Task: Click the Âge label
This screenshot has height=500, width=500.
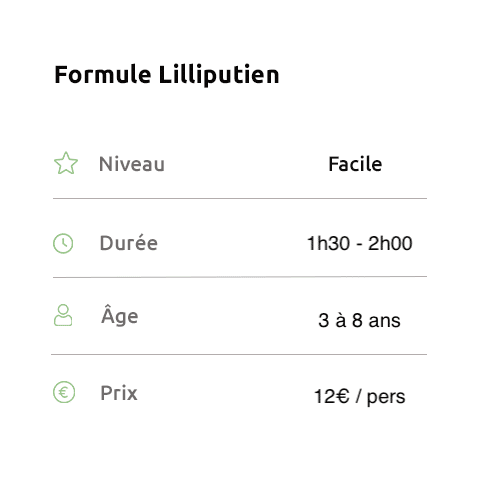Action: (120, 315)
